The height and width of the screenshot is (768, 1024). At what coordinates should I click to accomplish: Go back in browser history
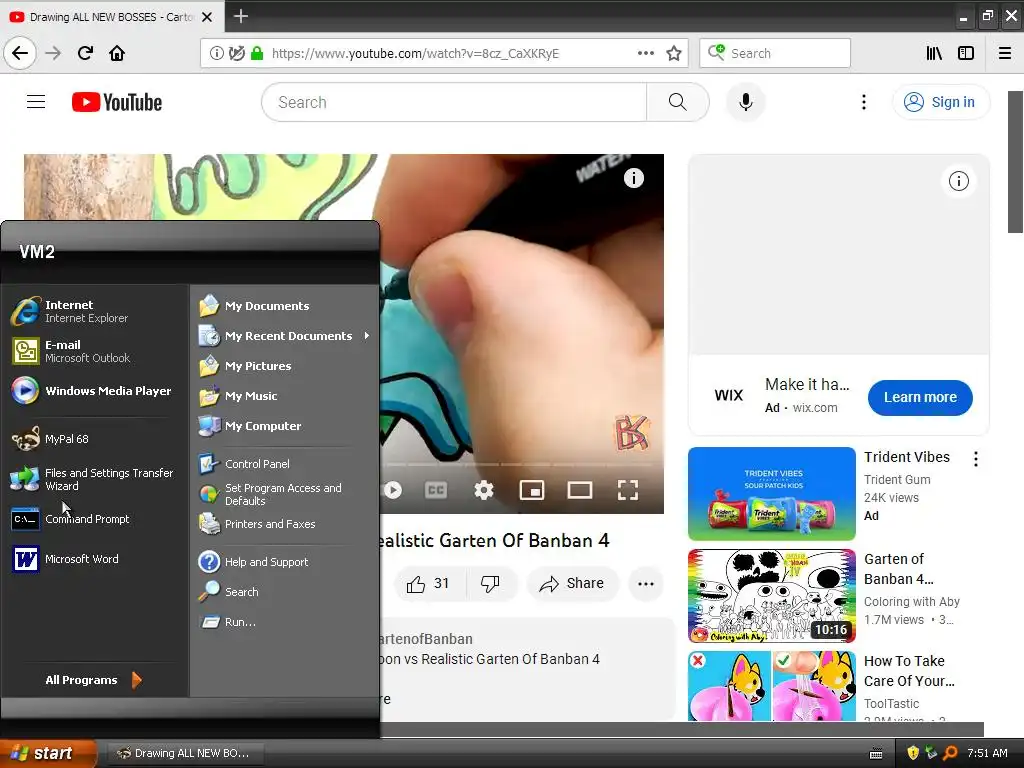click(x=20, y=53)
